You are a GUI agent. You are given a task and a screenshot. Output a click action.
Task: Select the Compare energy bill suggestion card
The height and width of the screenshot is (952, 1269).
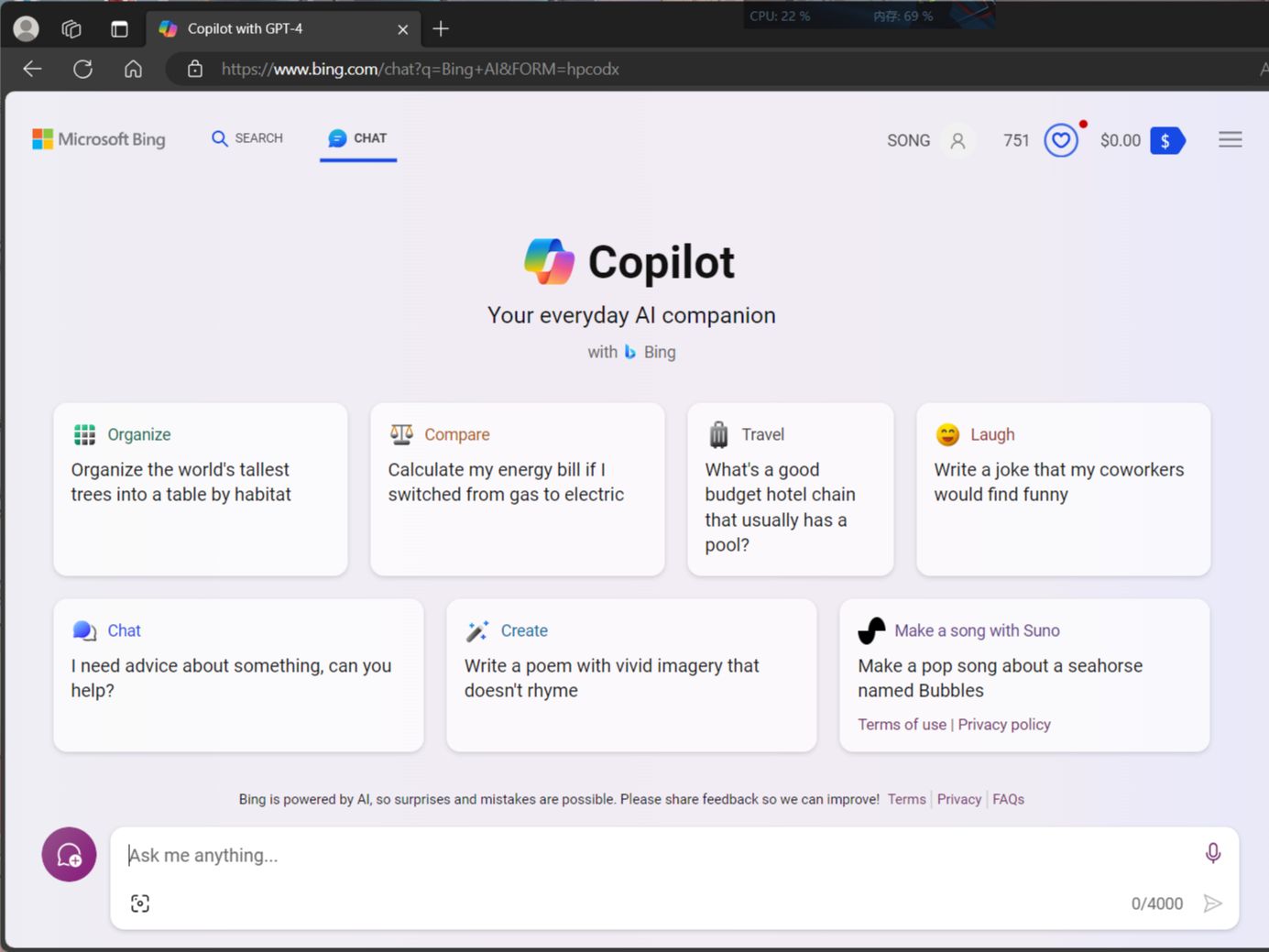[518, 489]
